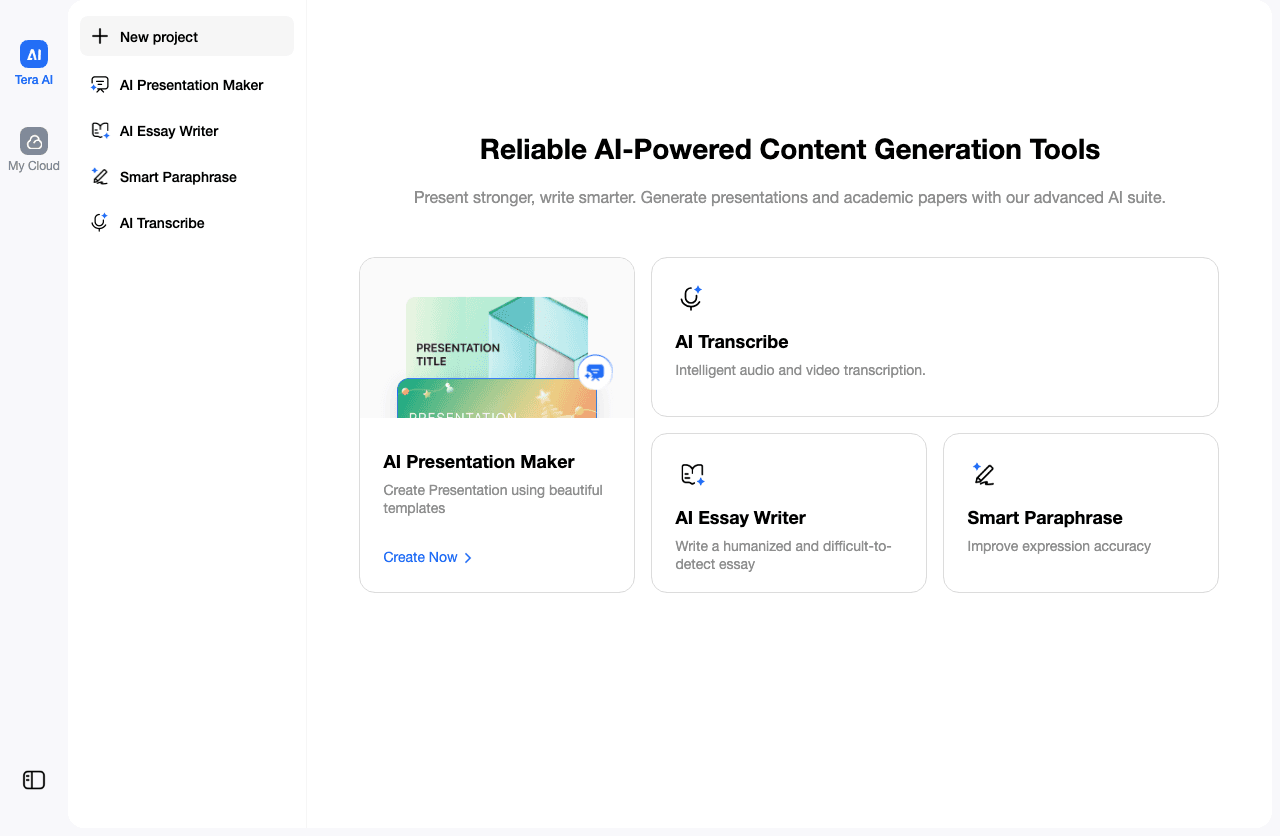This screenshot has height=836, width=1280.
Task: Toggle the sidebar collapse control
Action: click(33, 780)
